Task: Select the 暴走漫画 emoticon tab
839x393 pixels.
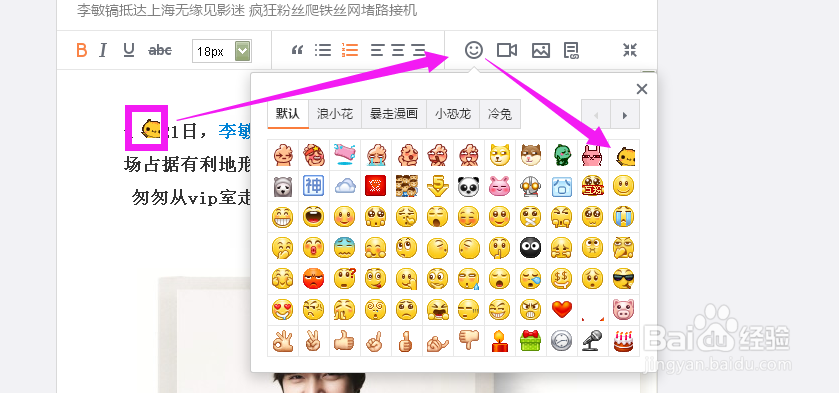Action: (x=394, y=114)
